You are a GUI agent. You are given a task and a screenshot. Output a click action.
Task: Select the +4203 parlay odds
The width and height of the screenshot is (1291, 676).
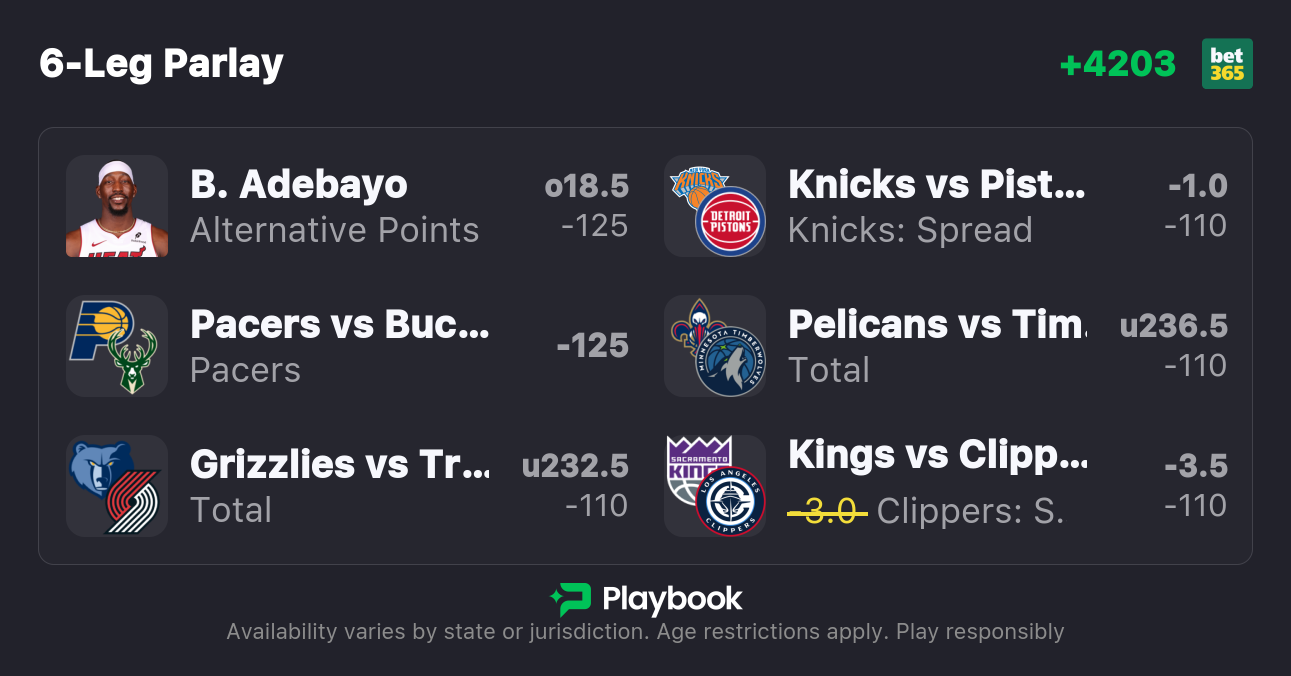pyautogui.click(x=1117, y=64)
